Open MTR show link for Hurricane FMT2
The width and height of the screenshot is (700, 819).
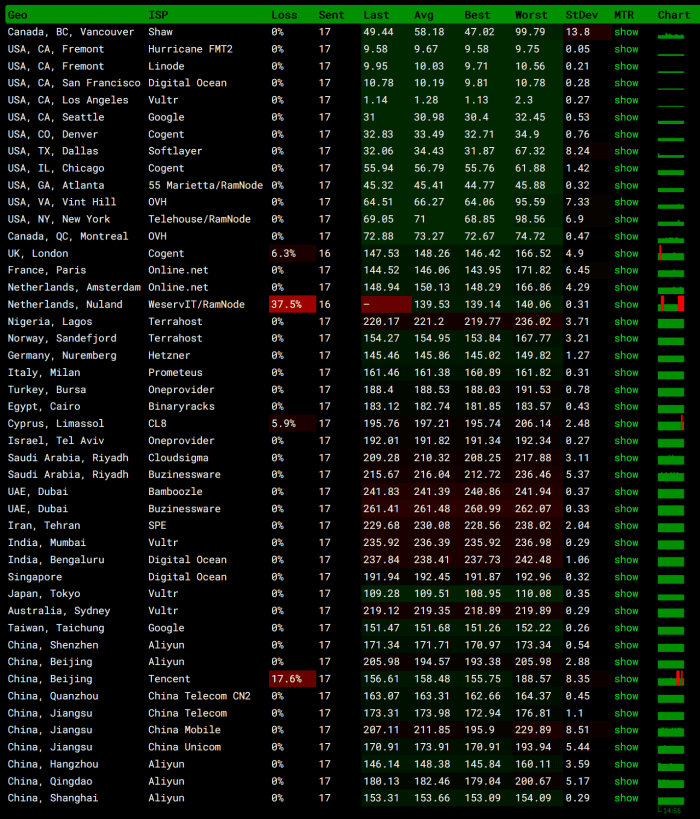(x=626, y=49)
